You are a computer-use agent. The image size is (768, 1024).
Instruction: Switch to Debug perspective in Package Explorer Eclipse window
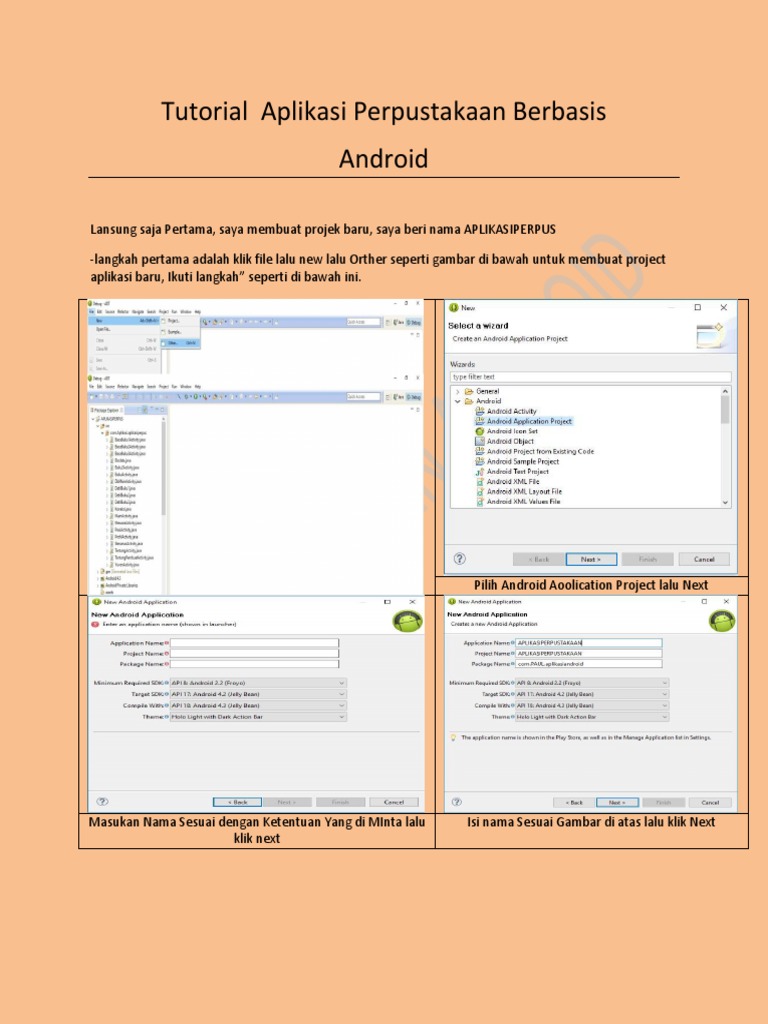[x=414, y=396]
